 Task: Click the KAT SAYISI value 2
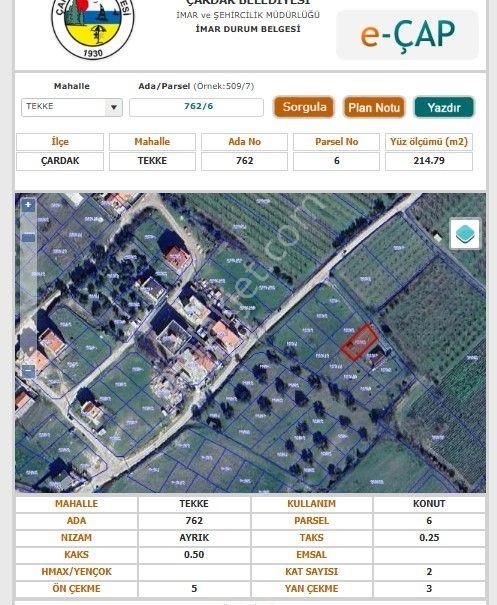click(429, 571)
